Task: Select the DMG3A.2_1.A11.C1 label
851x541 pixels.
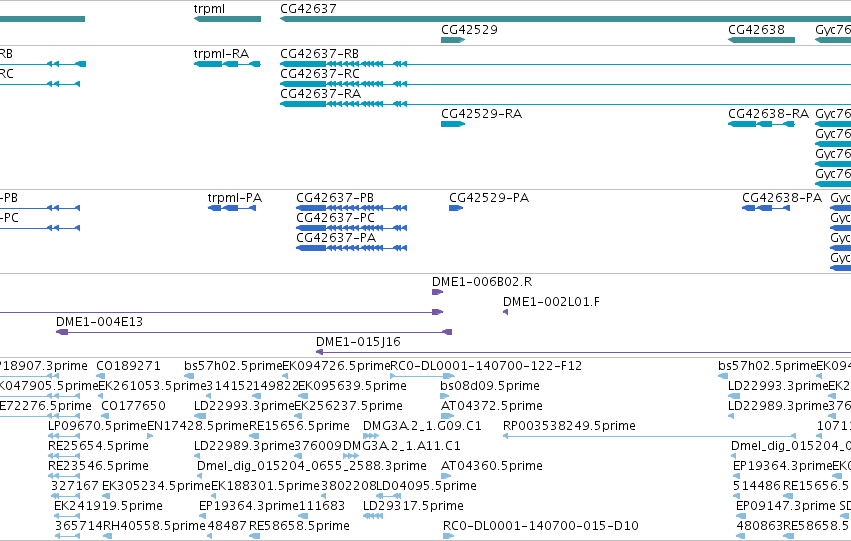Action: 402,447
